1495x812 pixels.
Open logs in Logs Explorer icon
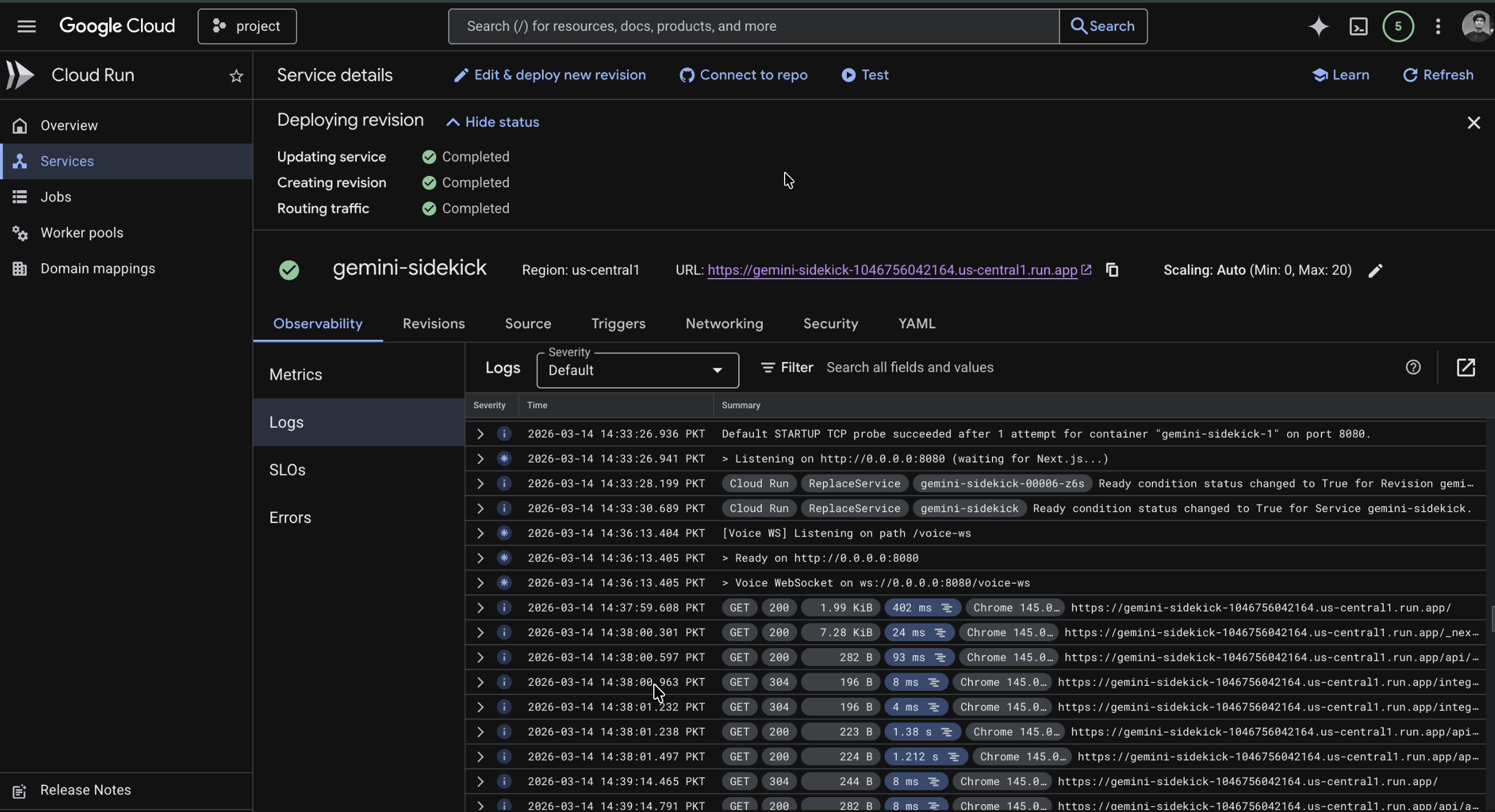[x=1465, y=367]
